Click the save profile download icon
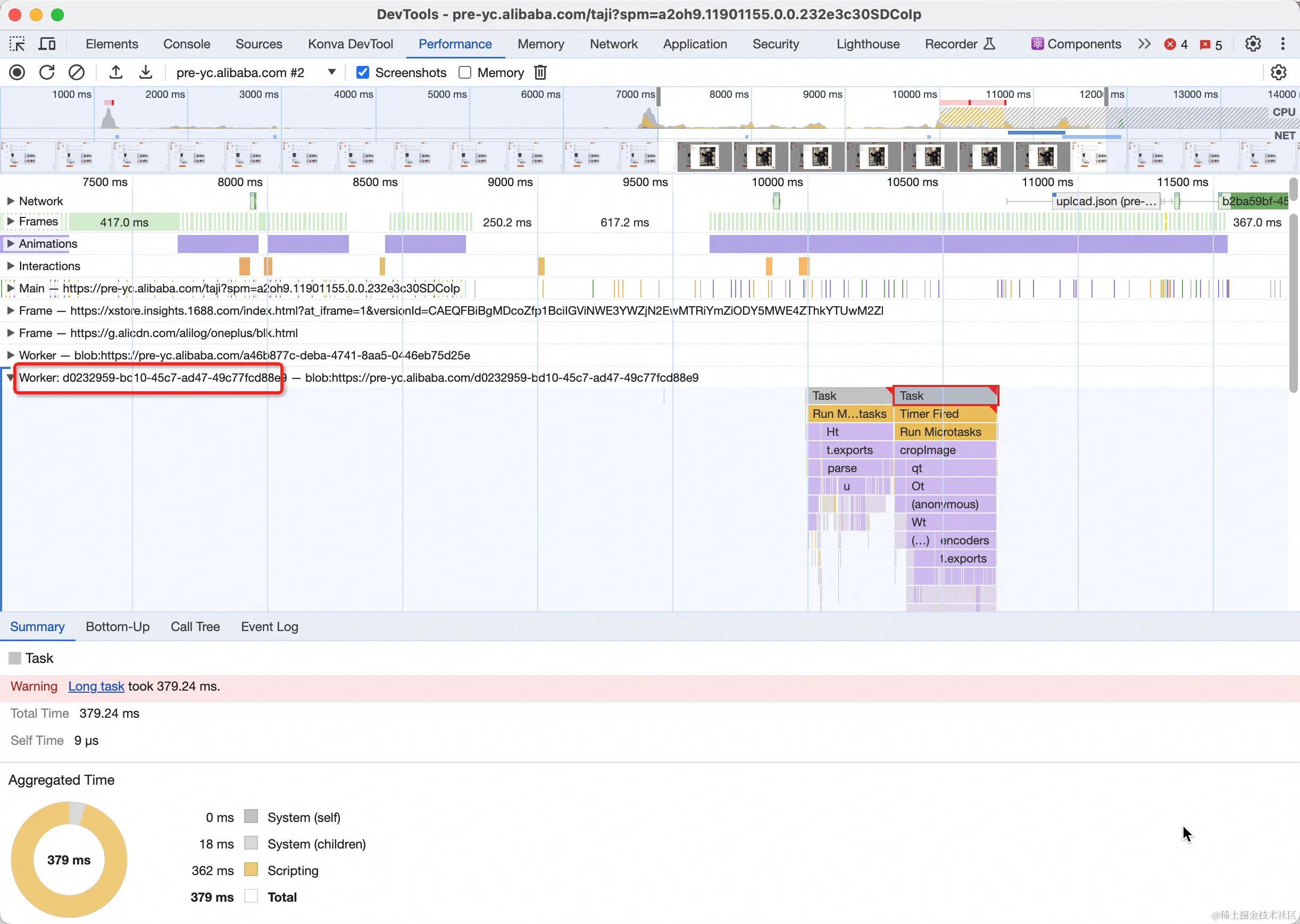This screenshot has height=924, width=1300. 146,72
